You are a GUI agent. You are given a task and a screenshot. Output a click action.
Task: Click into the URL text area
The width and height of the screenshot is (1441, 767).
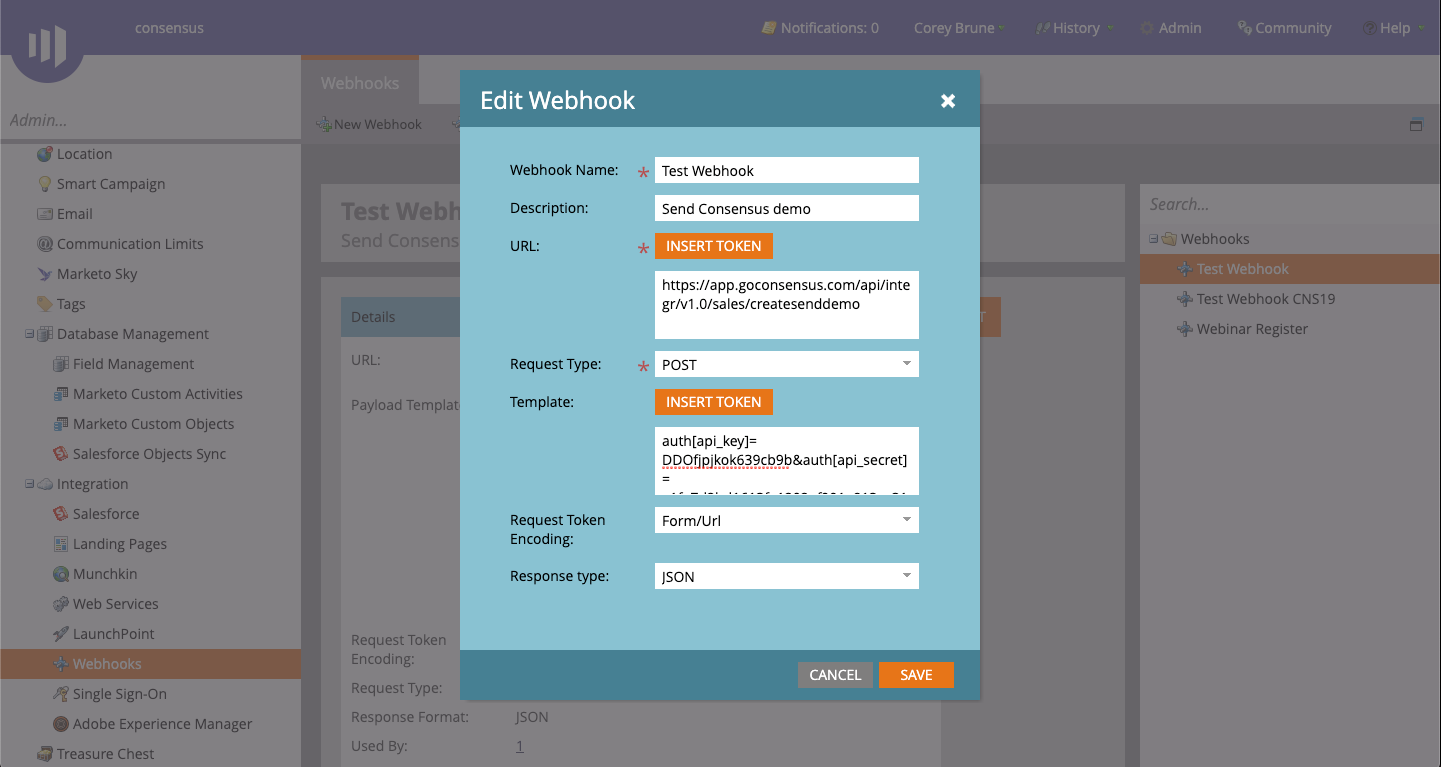click(787, 305)
